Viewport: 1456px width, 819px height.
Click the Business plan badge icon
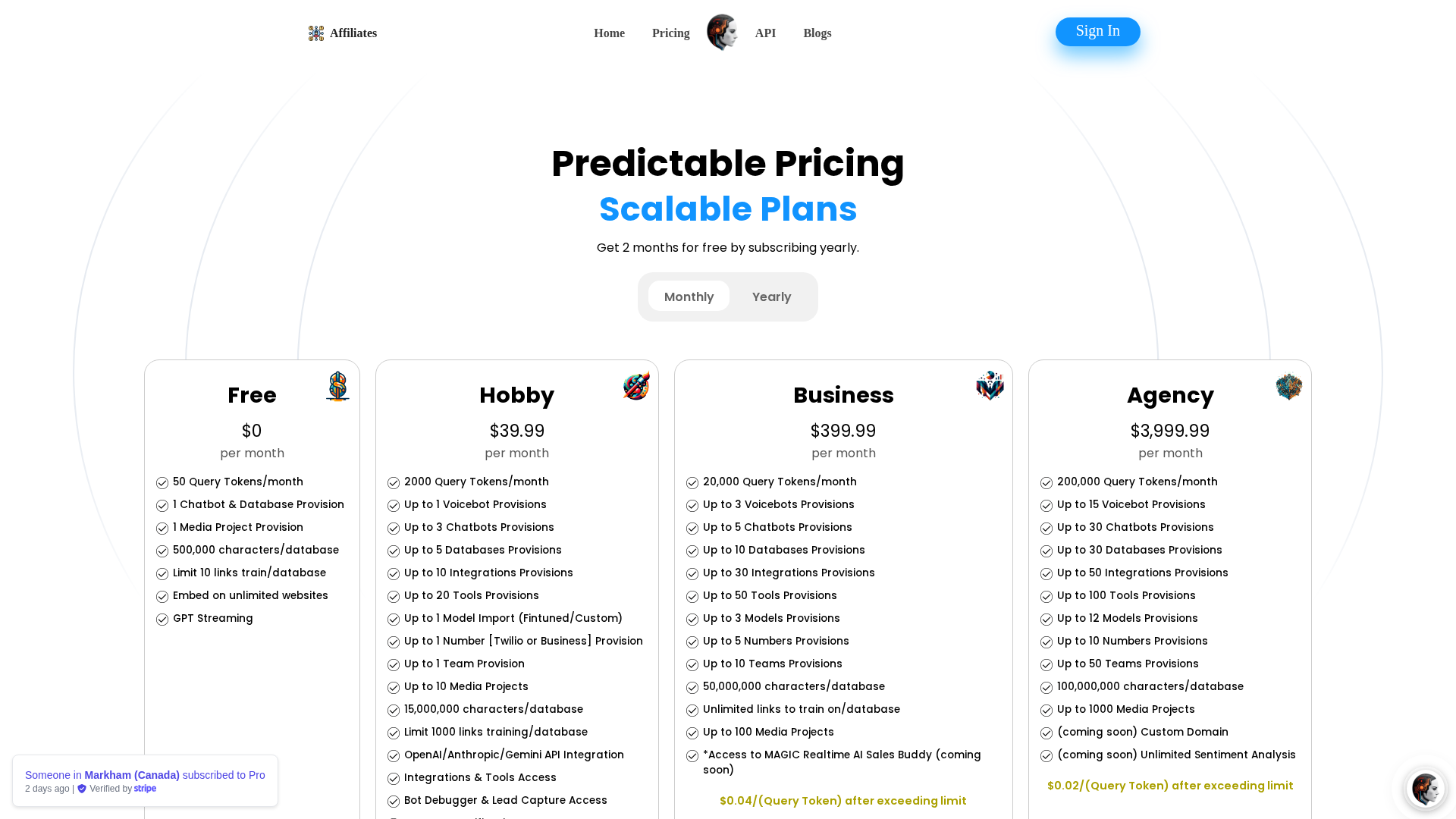990,386
